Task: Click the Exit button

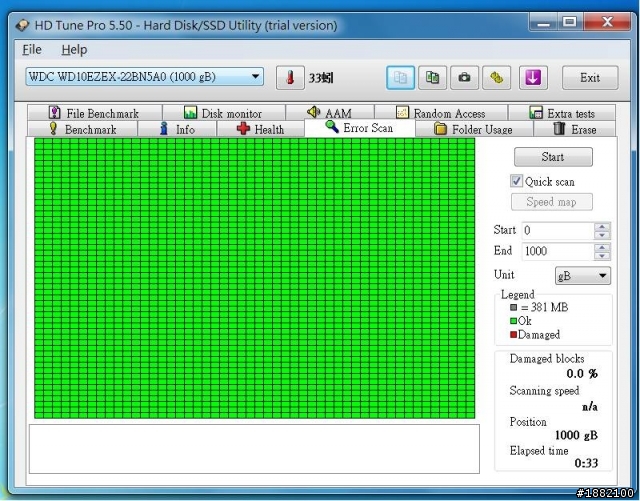Action: (590, 78)
